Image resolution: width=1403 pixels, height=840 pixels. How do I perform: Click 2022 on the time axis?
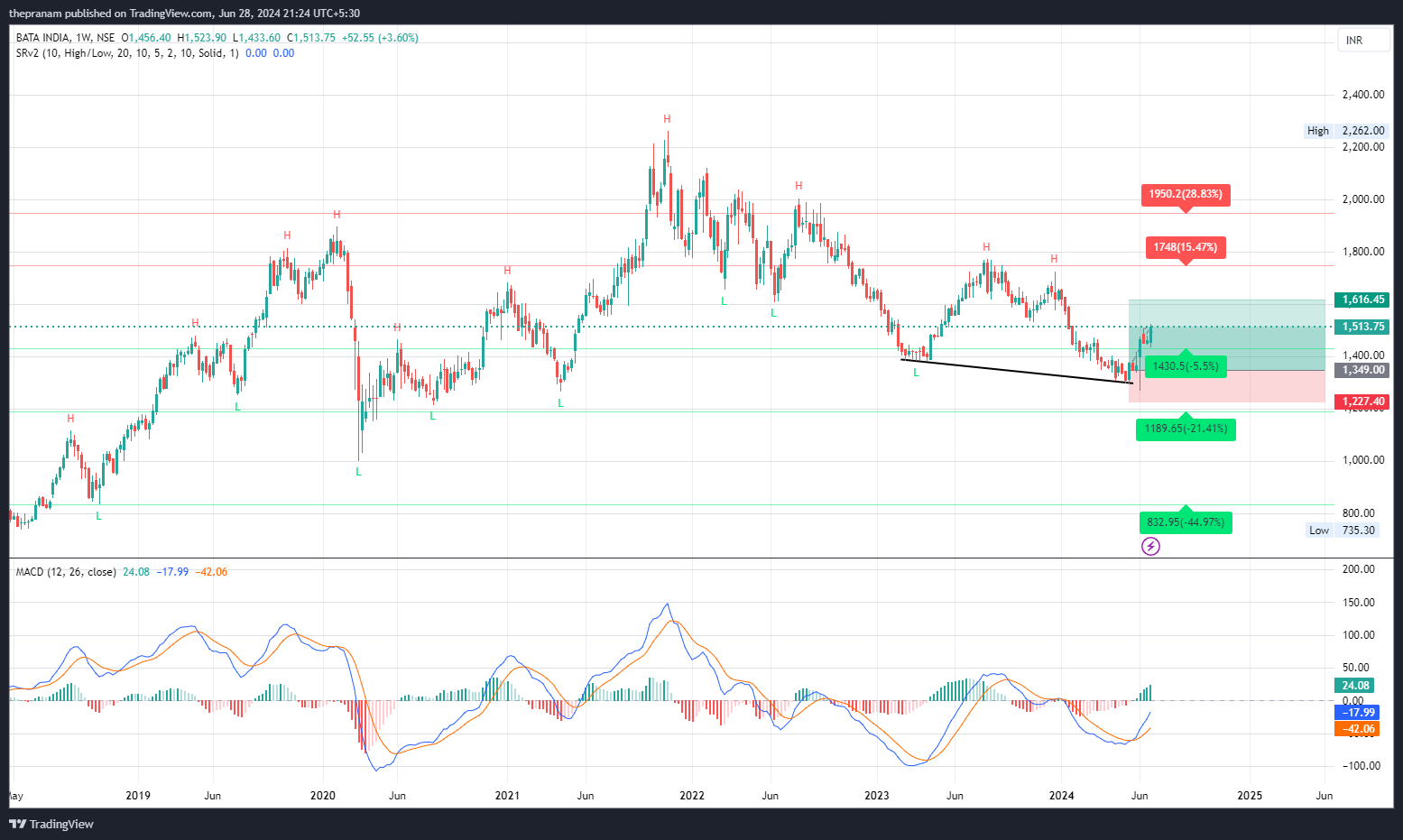tap(692, 796)
